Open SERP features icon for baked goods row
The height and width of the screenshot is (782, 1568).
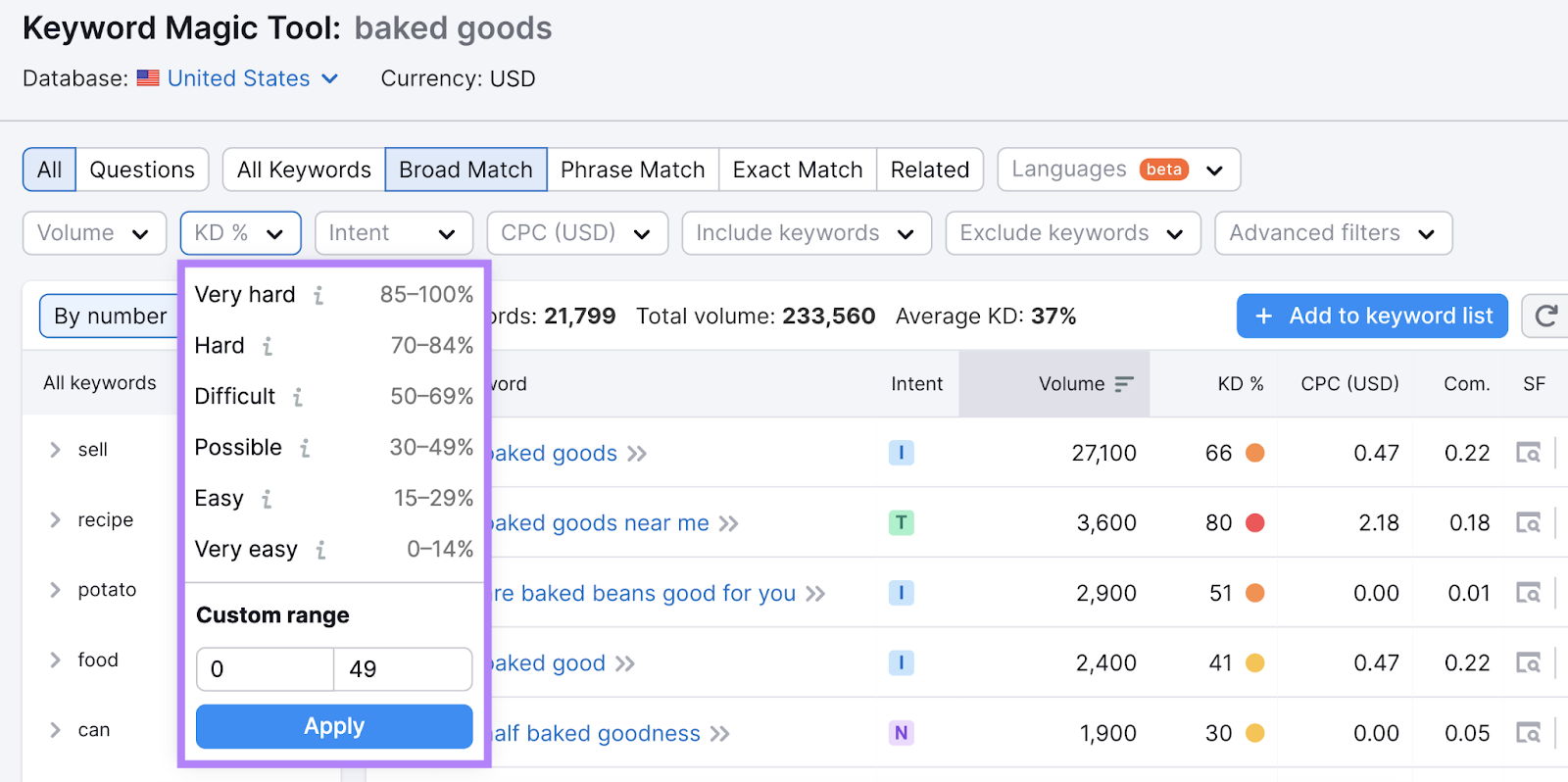[1528, 453]
